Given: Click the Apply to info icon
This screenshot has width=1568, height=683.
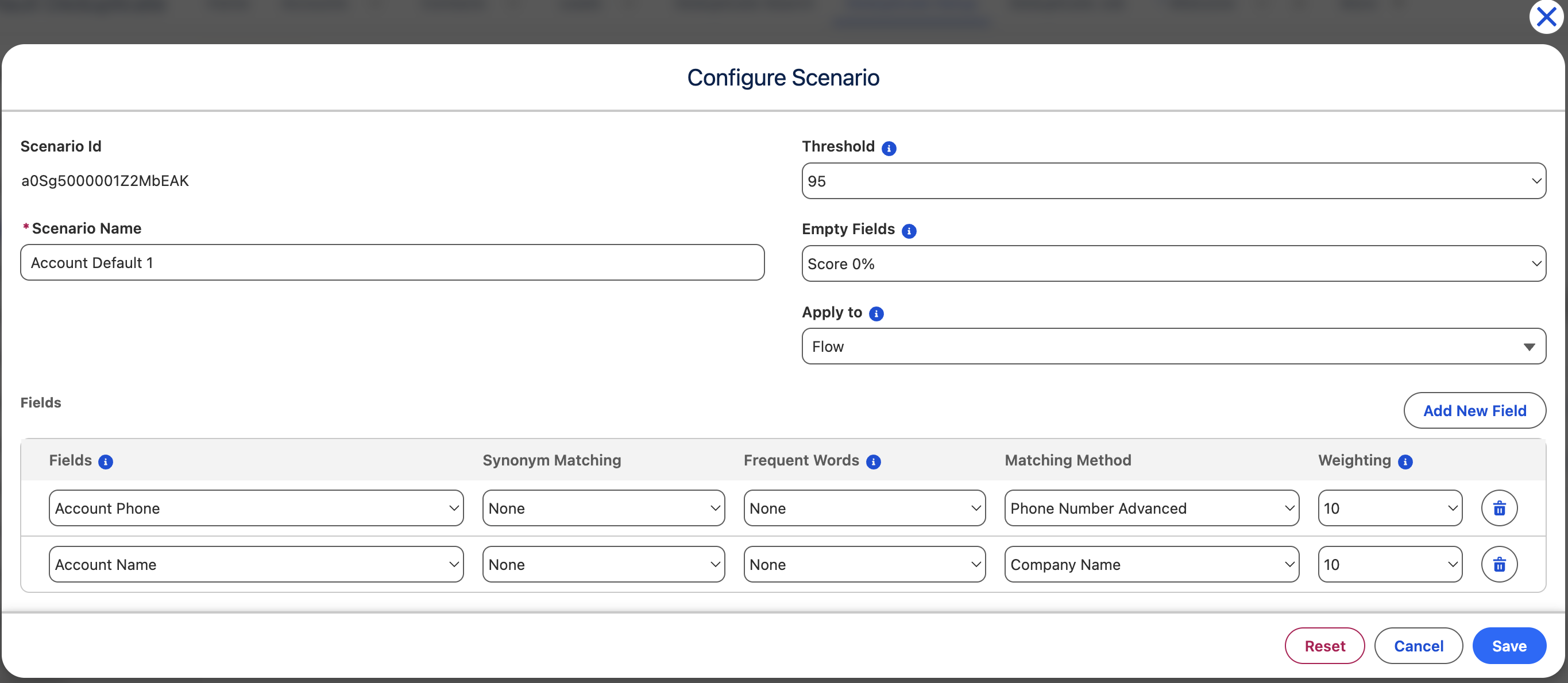Looking at the screenshot, I should pyautogui.click(x=876, y=314).
